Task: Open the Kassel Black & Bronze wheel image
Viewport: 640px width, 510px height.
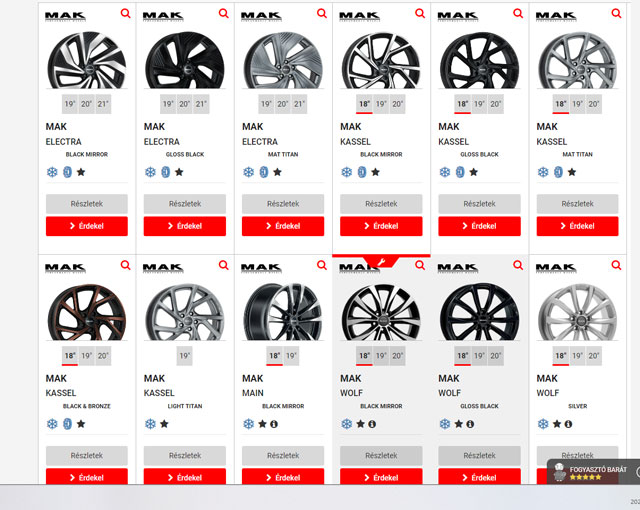Action: click(87, 312)
